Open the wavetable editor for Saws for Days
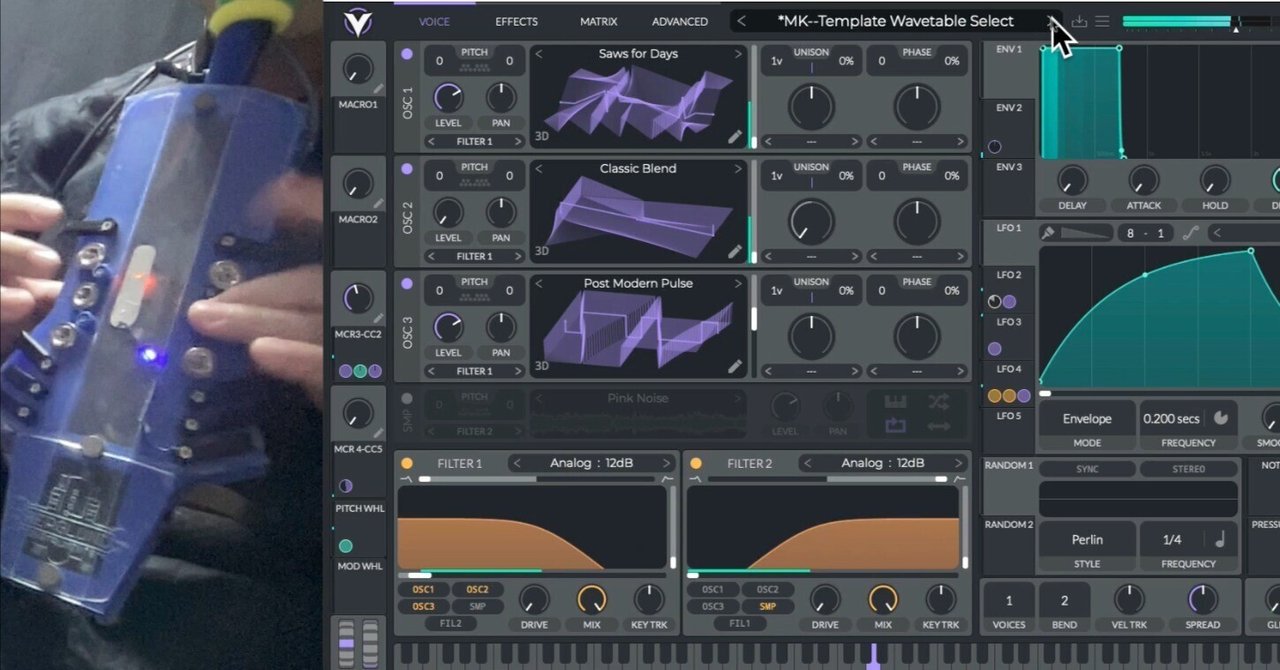1280x670 pixels. pyautogui.click(x=735, y=137)
